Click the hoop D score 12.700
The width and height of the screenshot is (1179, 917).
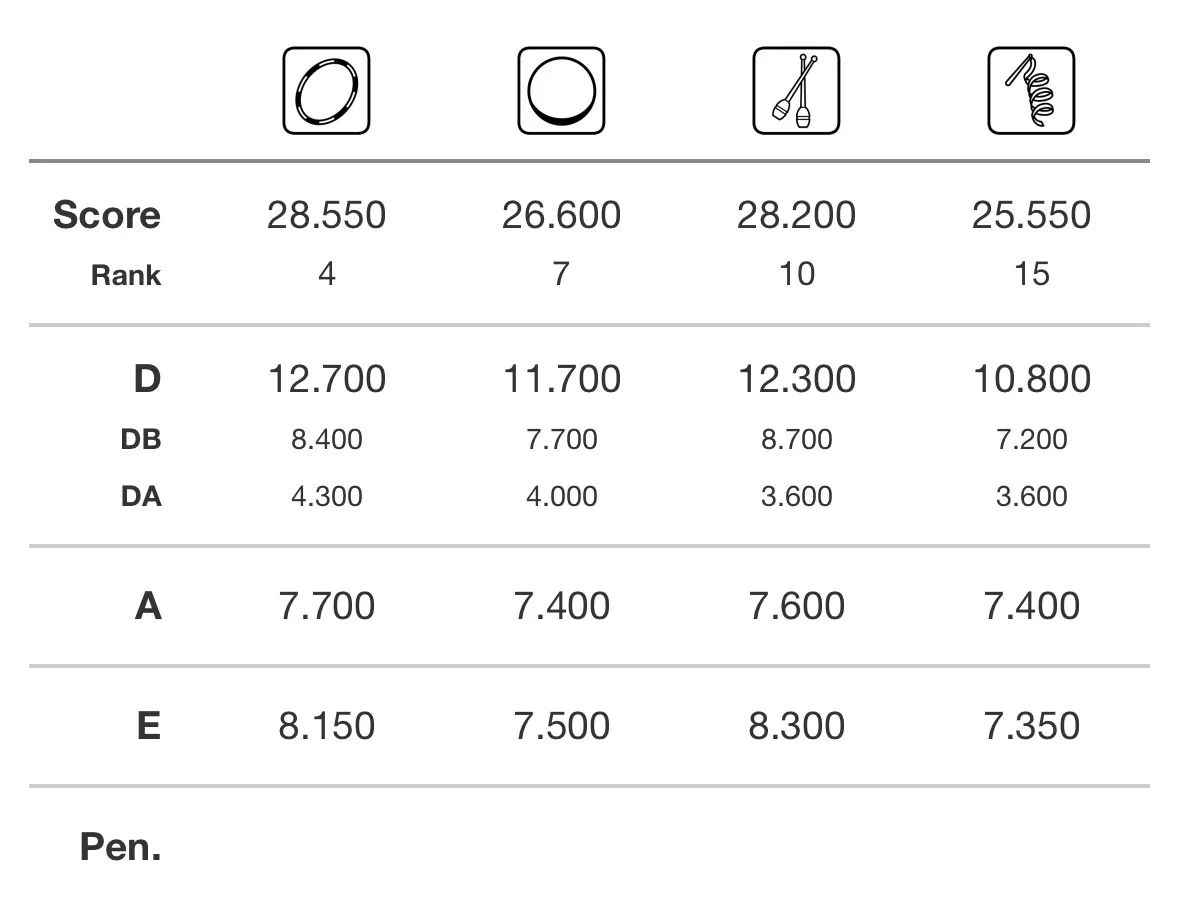point(326,379)
